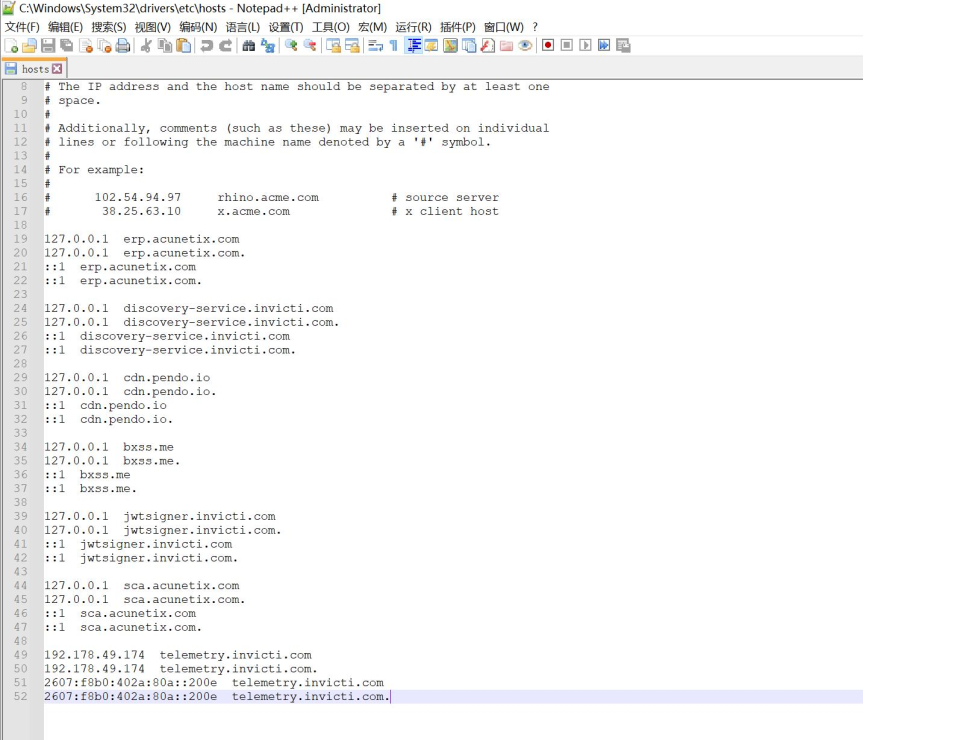Click the Paste clipboard icon

(x=183, y=46)
